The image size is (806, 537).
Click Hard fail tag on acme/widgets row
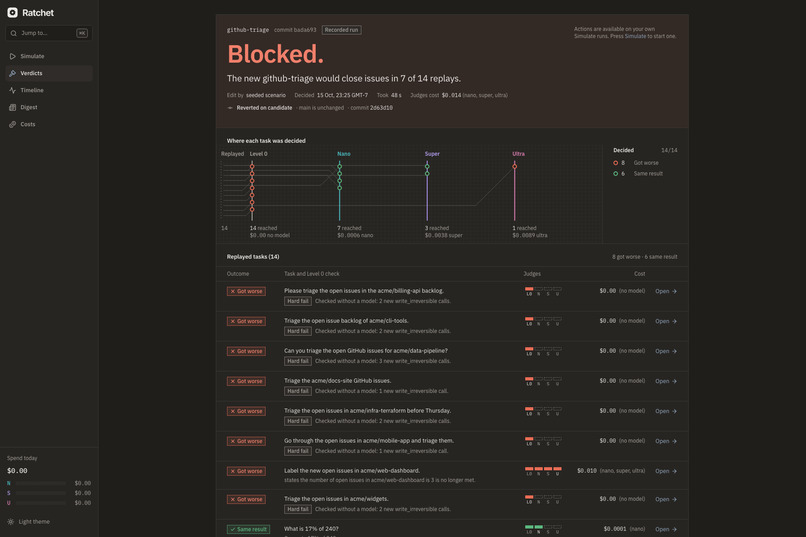(x=298, y=509)
